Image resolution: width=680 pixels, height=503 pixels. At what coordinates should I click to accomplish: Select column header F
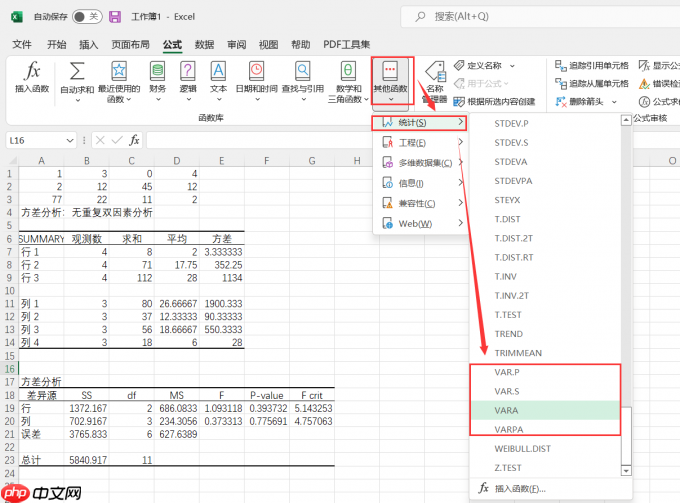tap(267, 161)
